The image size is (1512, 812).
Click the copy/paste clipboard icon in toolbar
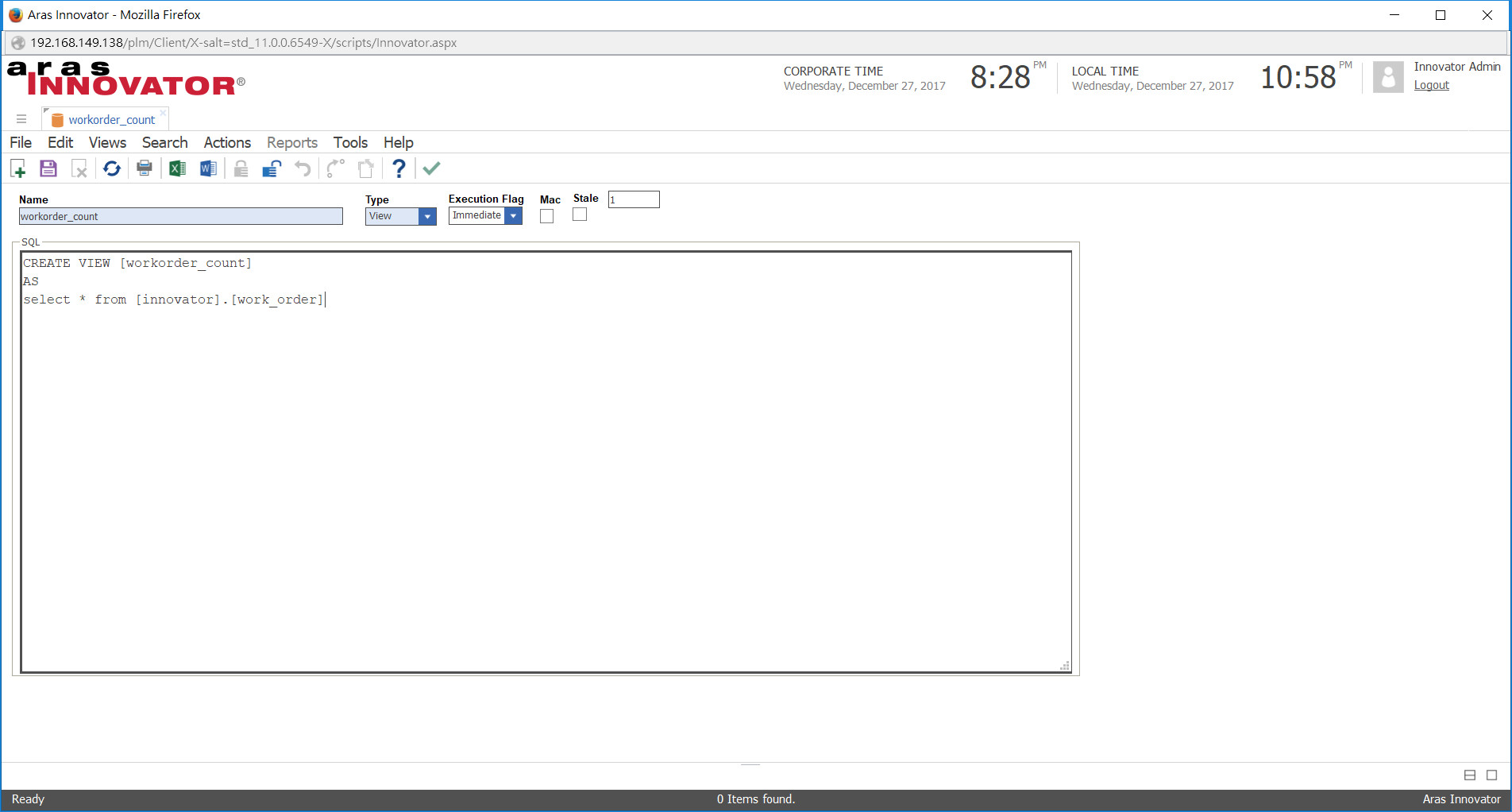click(x=365, y=168)
